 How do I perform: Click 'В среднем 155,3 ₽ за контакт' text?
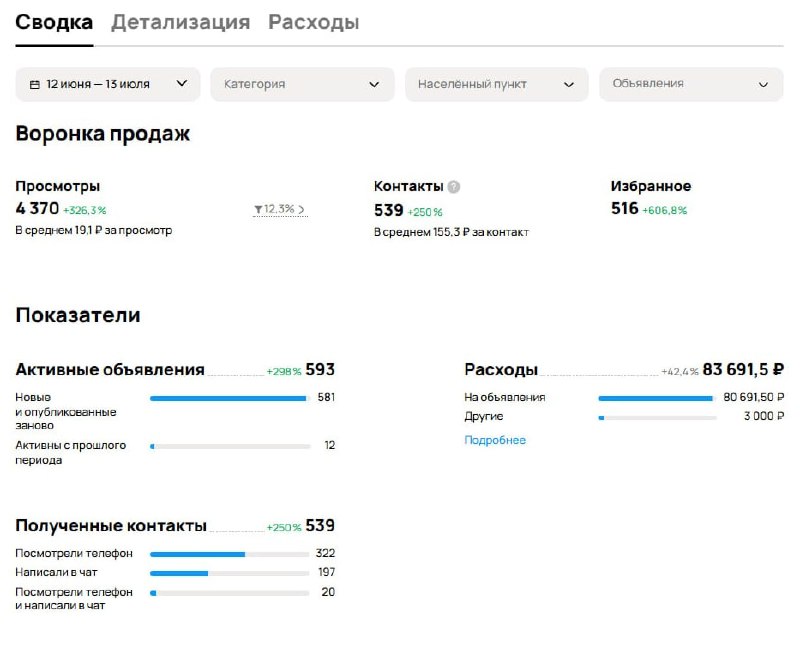[451, 232]
